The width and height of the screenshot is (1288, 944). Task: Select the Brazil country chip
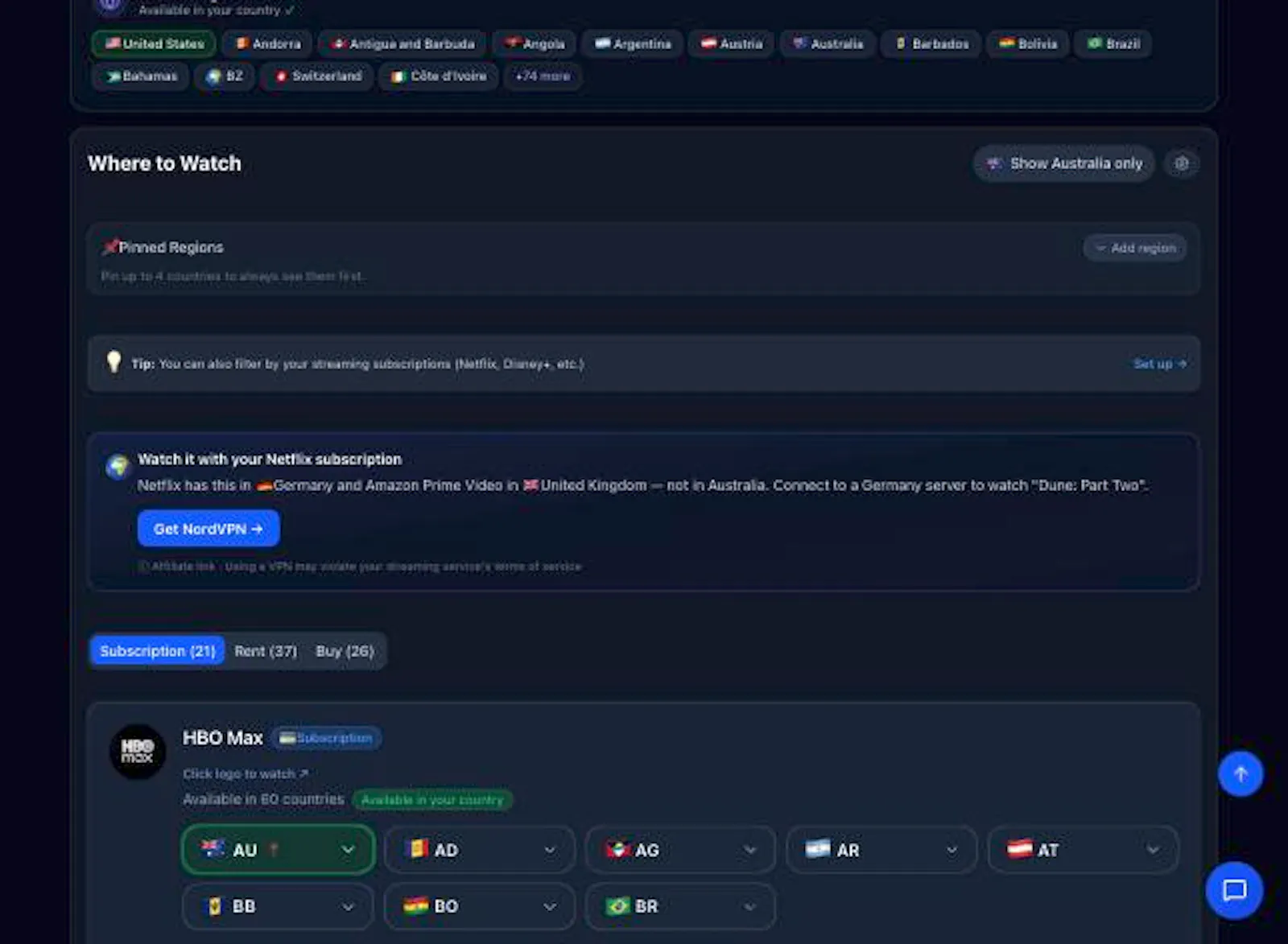[1113, 43]
